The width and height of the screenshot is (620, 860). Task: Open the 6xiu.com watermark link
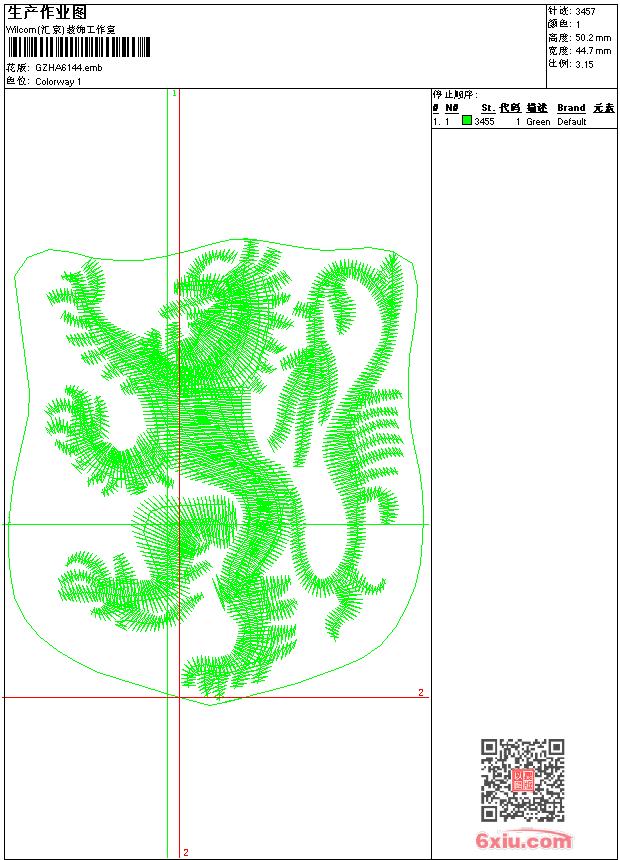coord(523,841)
